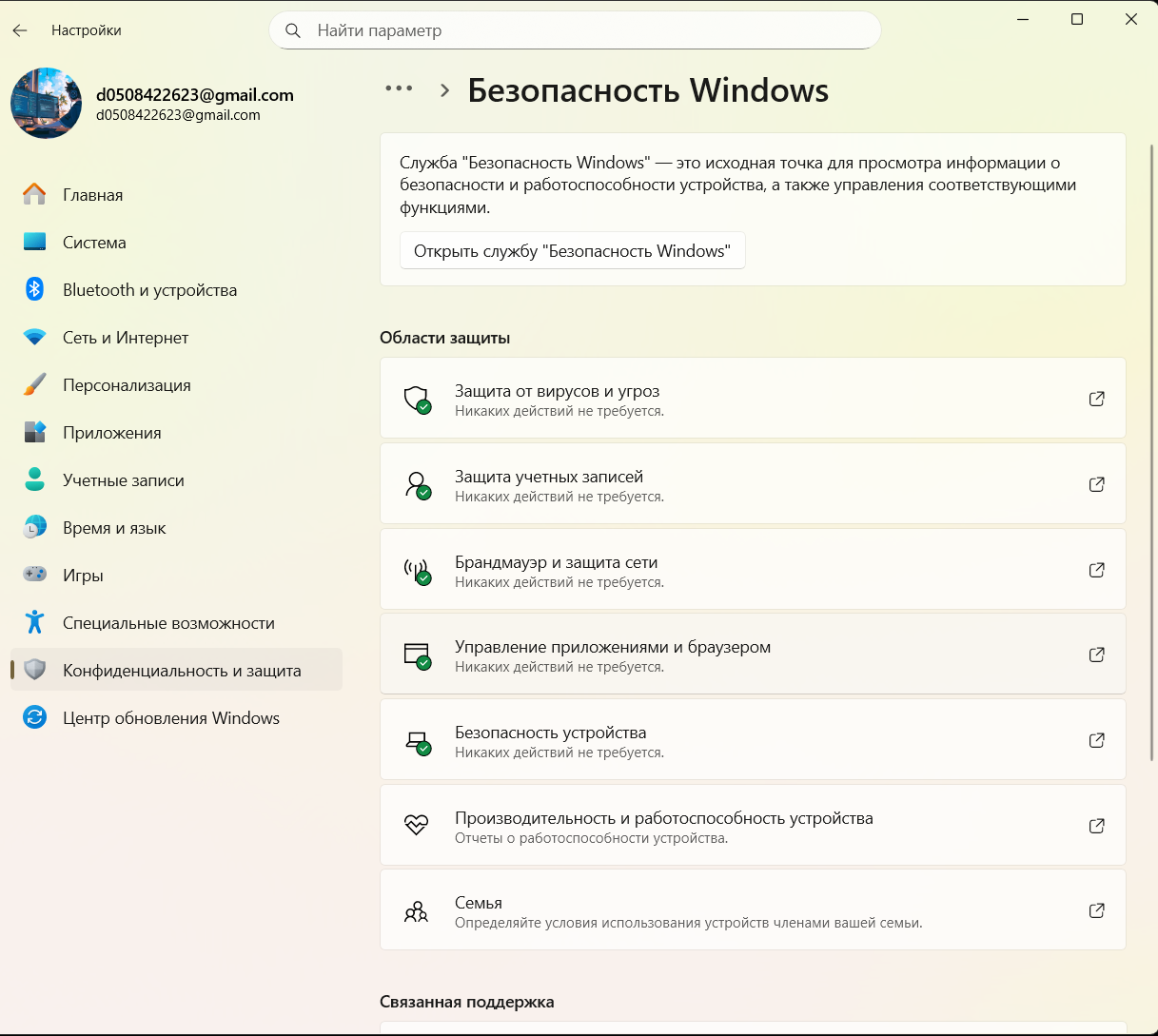
Task: Open Защита от вирусов и угроз title
Action: 557,391
